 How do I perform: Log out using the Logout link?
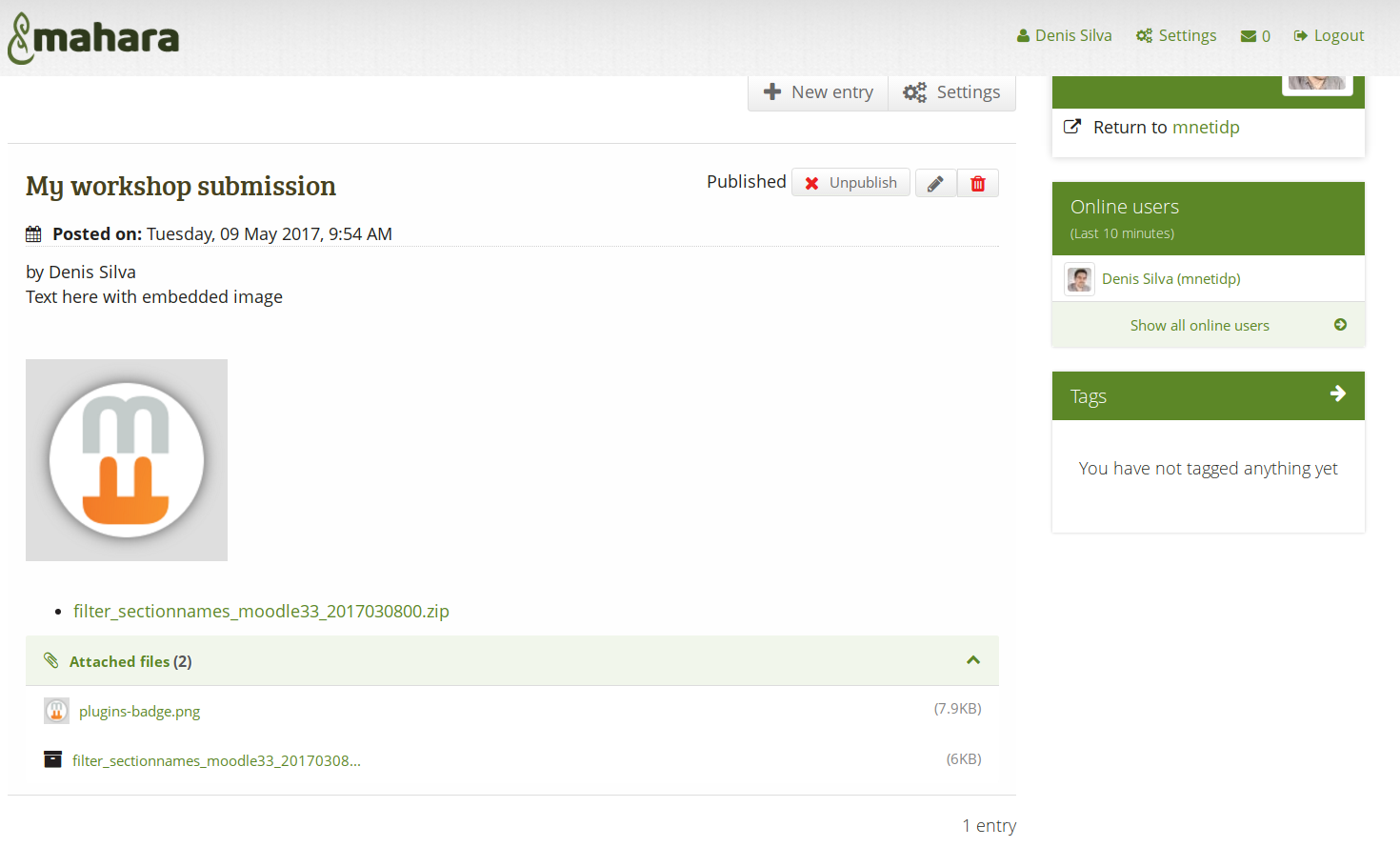click(x=1329, y=35)
